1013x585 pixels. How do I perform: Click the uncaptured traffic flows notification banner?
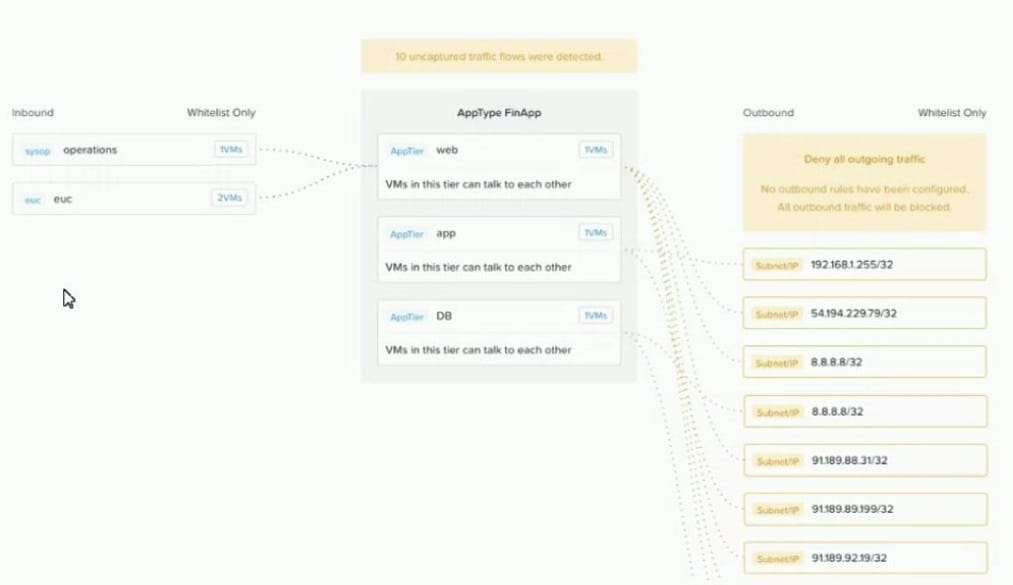pyautogui.click(x=499, y=57)
